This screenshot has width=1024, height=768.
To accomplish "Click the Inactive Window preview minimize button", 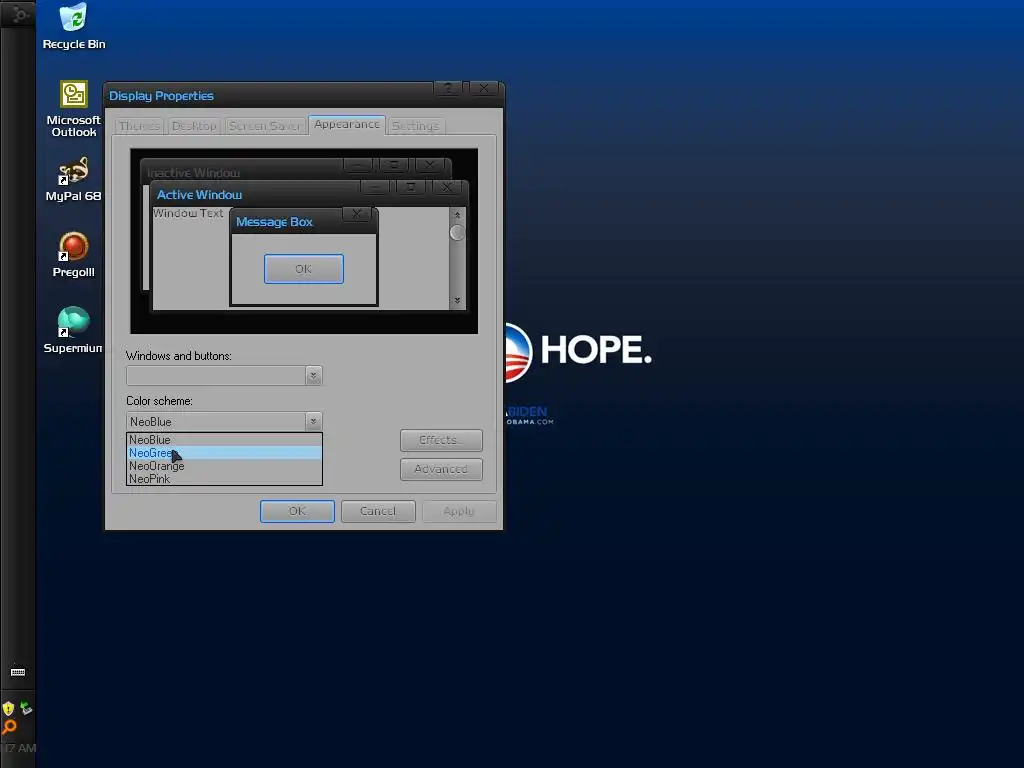I will [357, 165].
